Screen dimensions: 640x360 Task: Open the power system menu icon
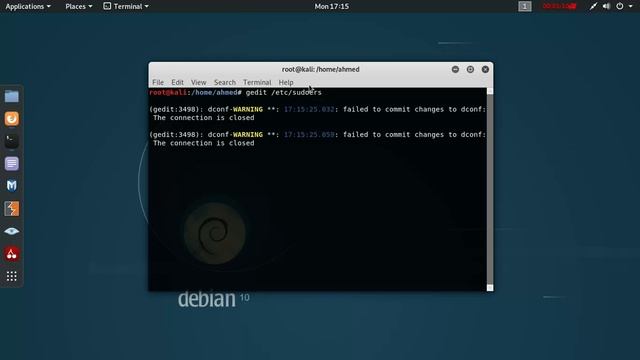tap(620, 6)
